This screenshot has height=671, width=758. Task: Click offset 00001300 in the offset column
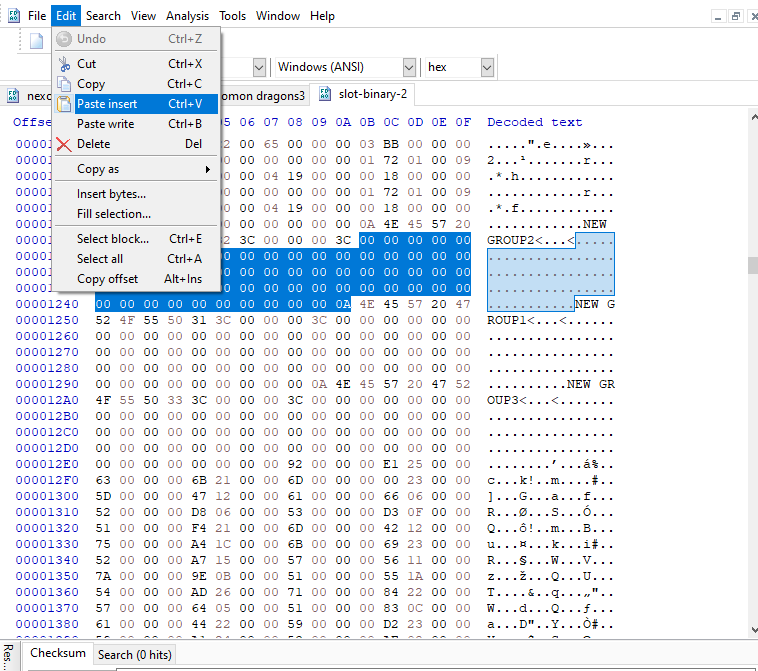[x=47, y=496]
